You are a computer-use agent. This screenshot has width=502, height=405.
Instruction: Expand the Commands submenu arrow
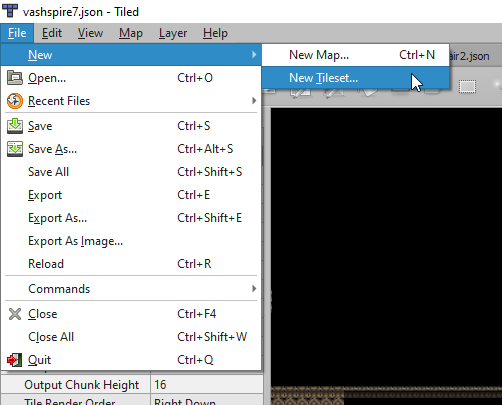pos(254,289)
